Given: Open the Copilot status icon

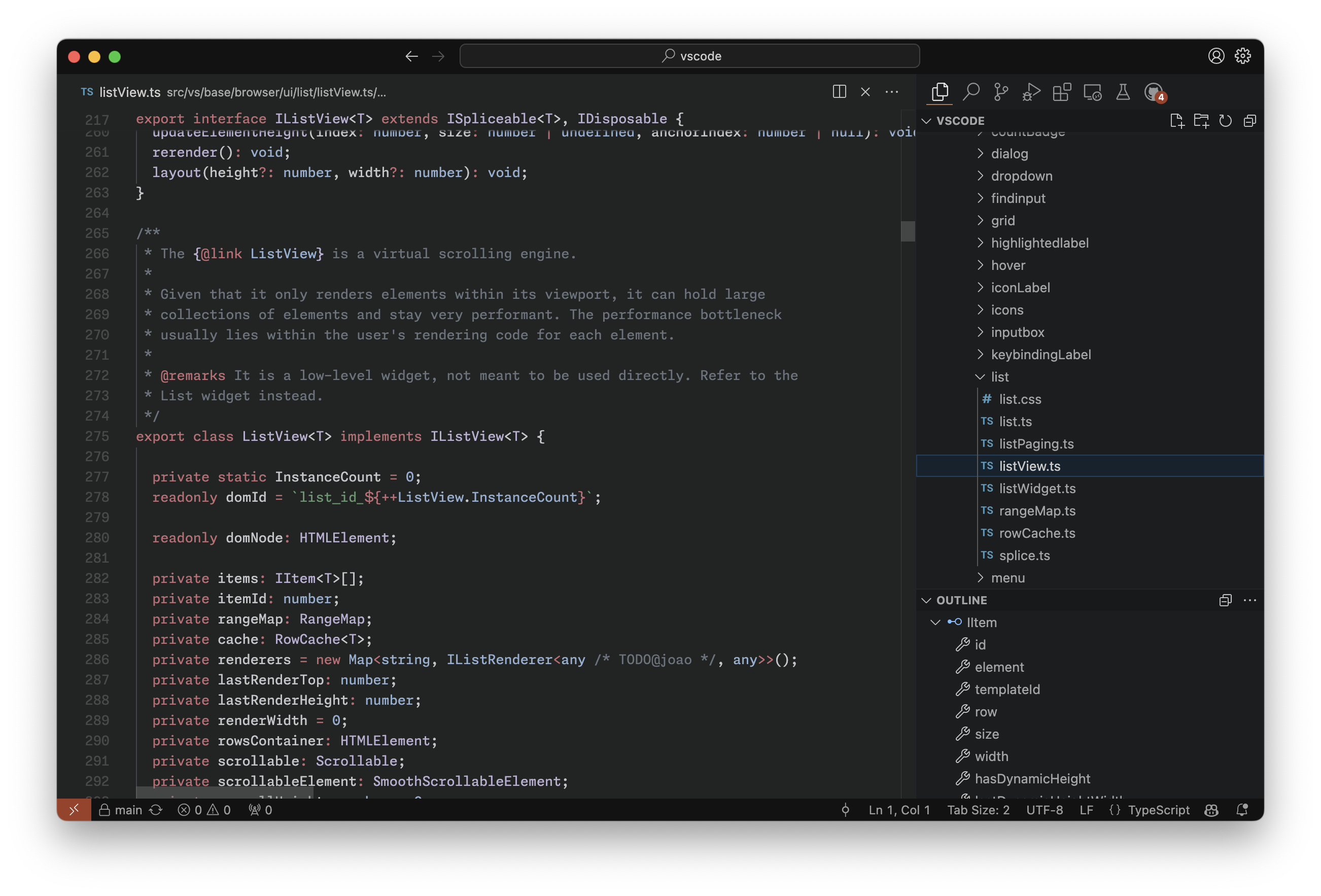Looking at the screenshot, I should pos(1211,810).
